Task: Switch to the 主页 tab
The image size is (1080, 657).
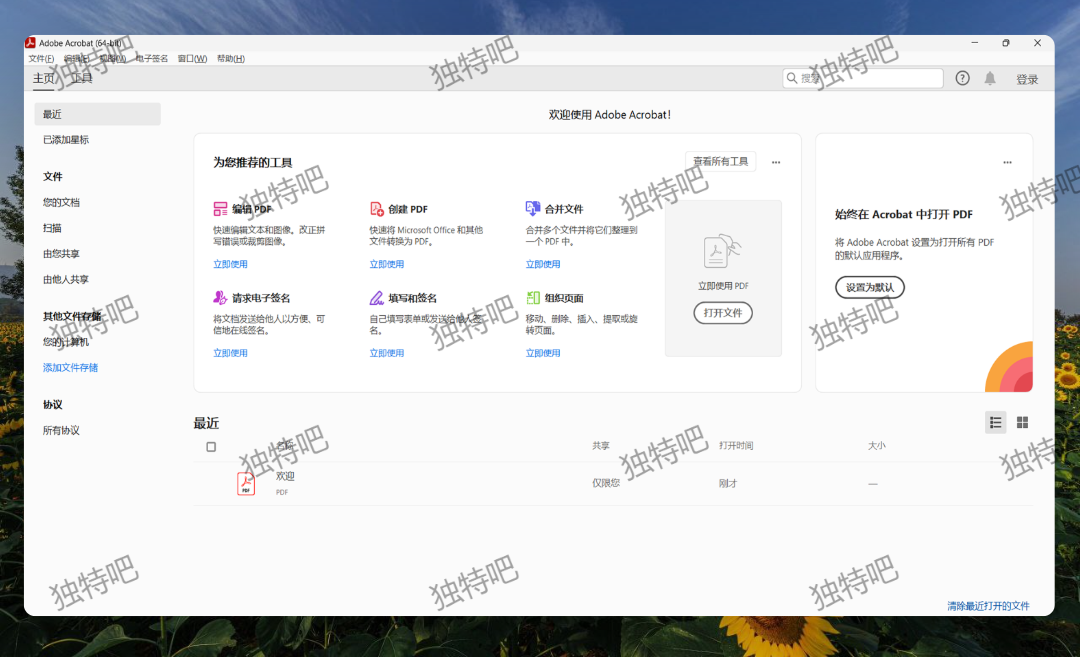Action: 43,79
